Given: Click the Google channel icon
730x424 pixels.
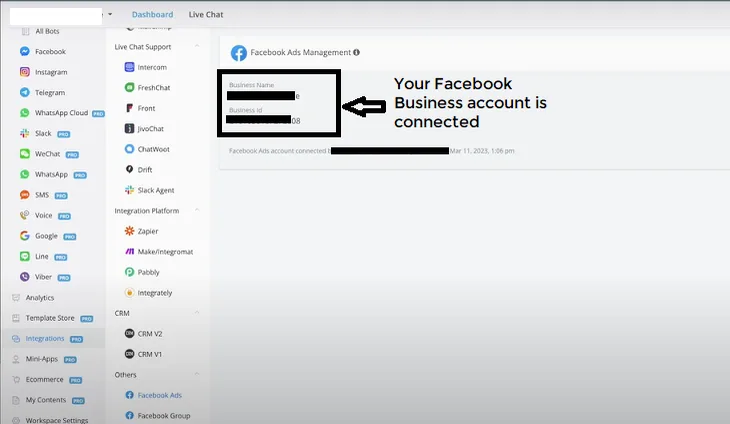Looking at the screenshot, I should point(25,236).
